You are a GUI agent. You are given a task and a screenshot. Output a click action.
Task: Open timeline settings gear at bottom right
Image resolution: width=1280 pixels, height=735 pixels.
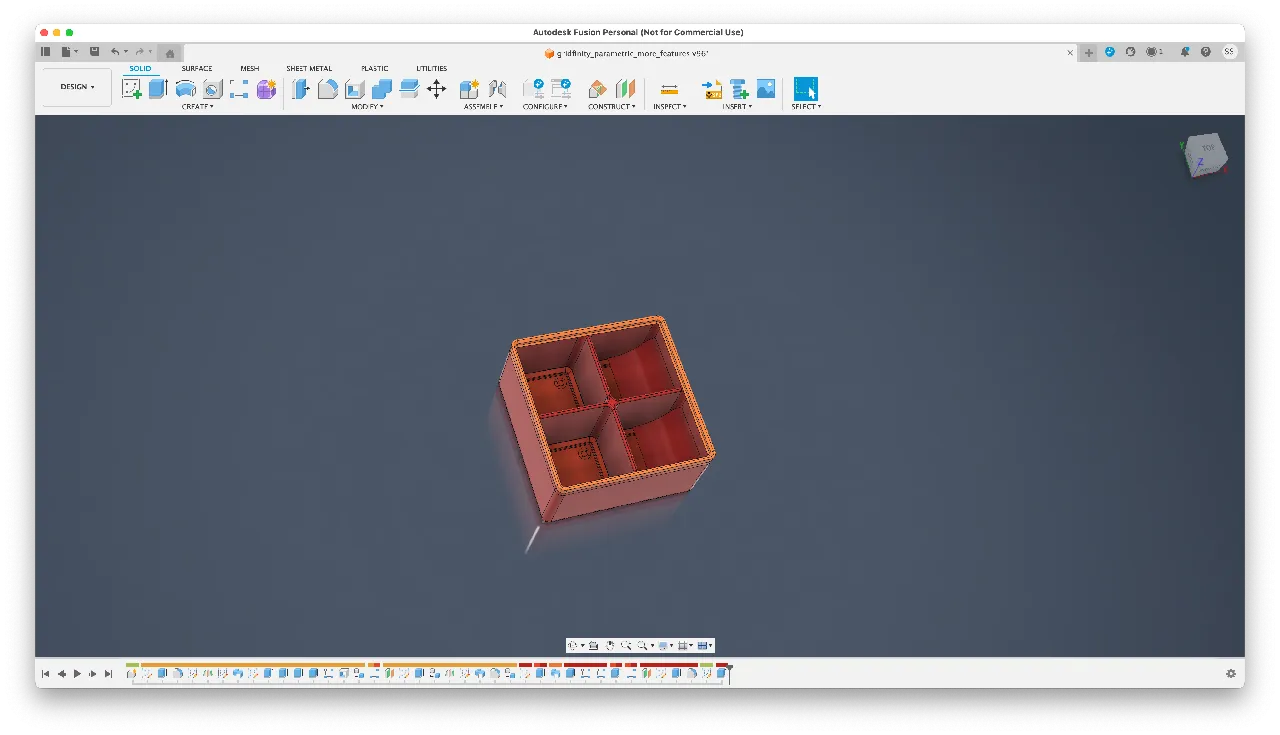tap(1233, 673)
